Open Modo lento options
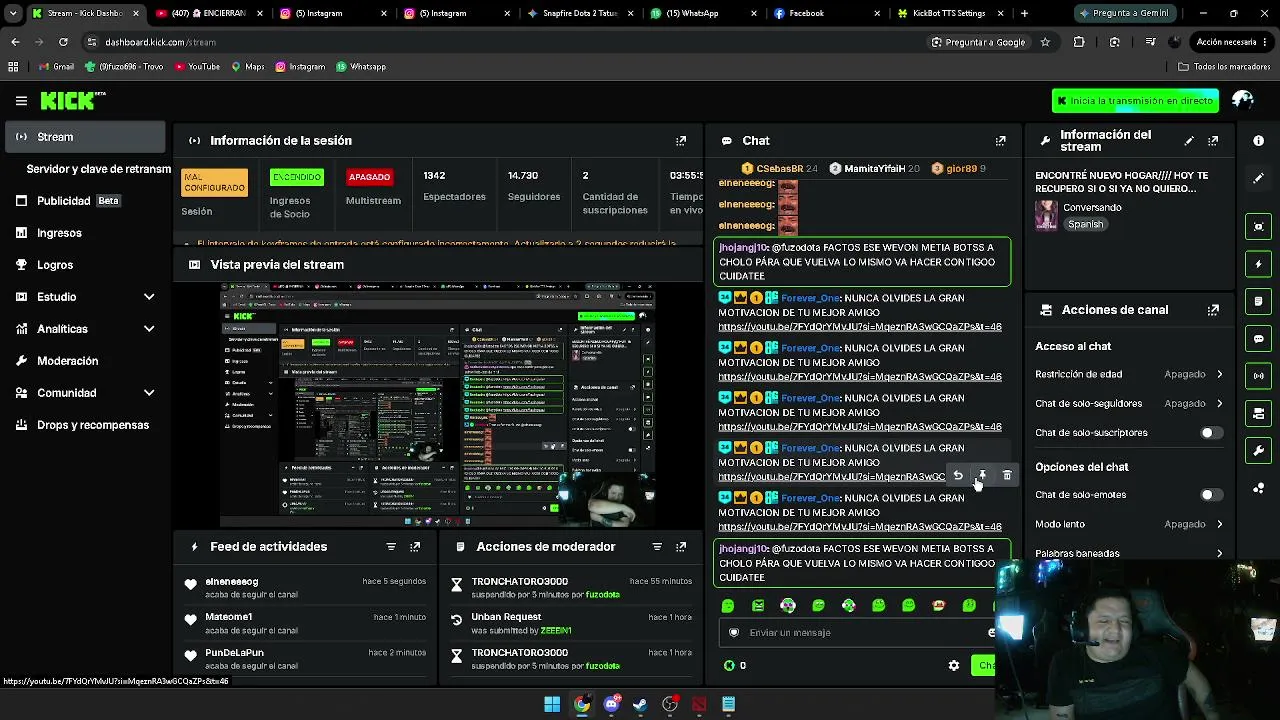1280x720 pixels. pos(1129,524)
